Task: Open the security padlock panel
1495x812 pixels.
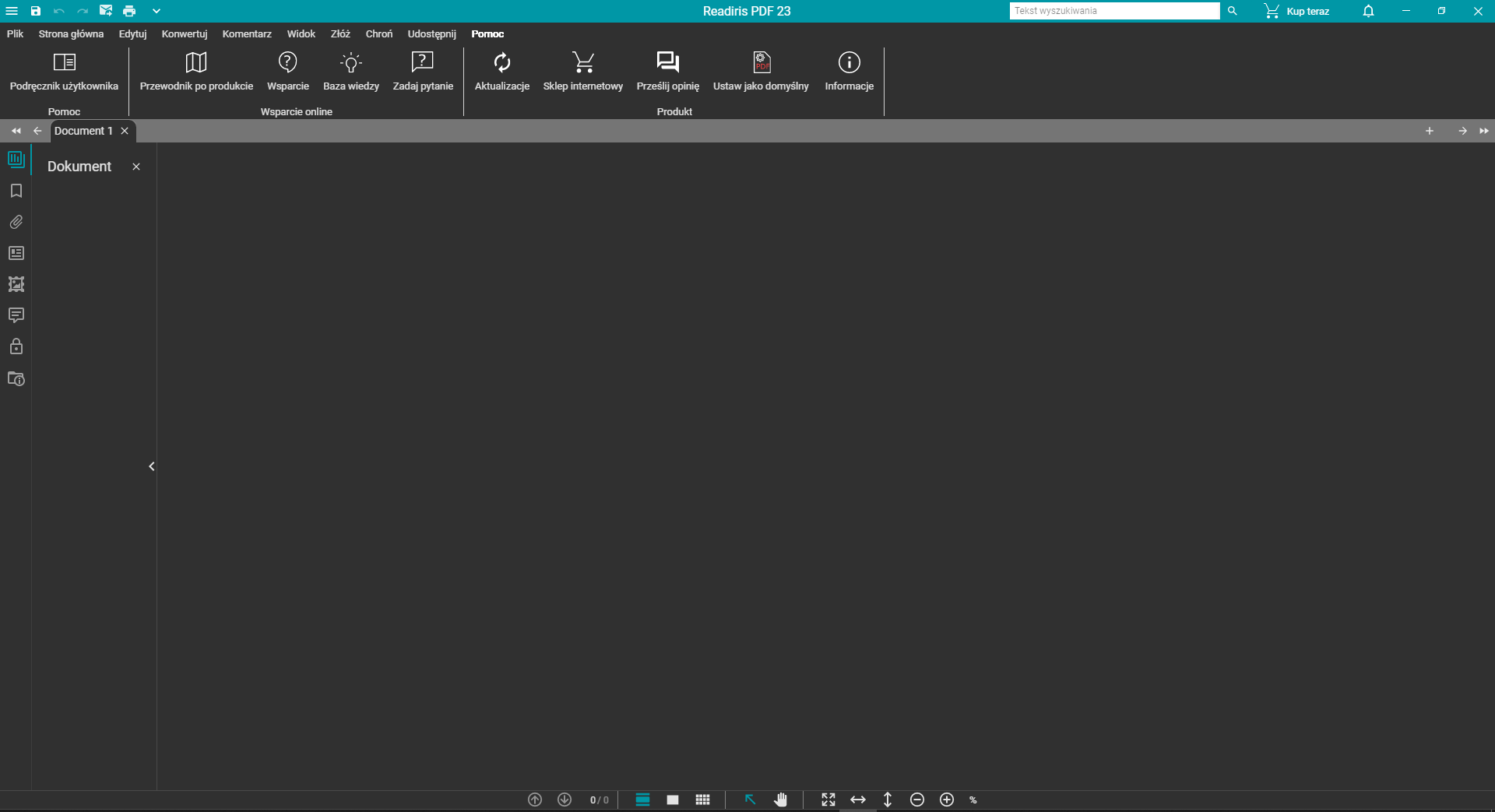Action: click(x=16, y=346)
